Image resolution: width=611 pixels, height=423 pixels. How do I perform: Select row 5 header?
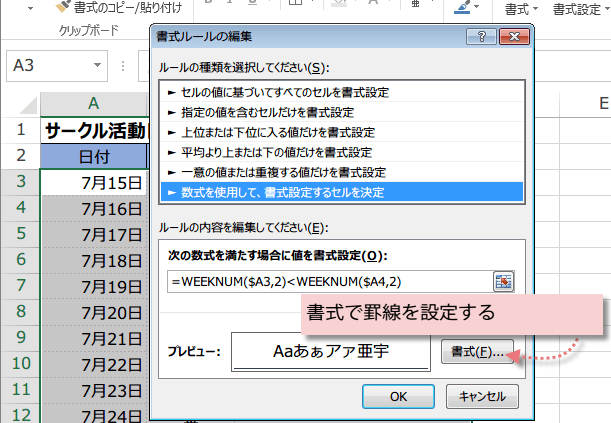click(21, 234)
